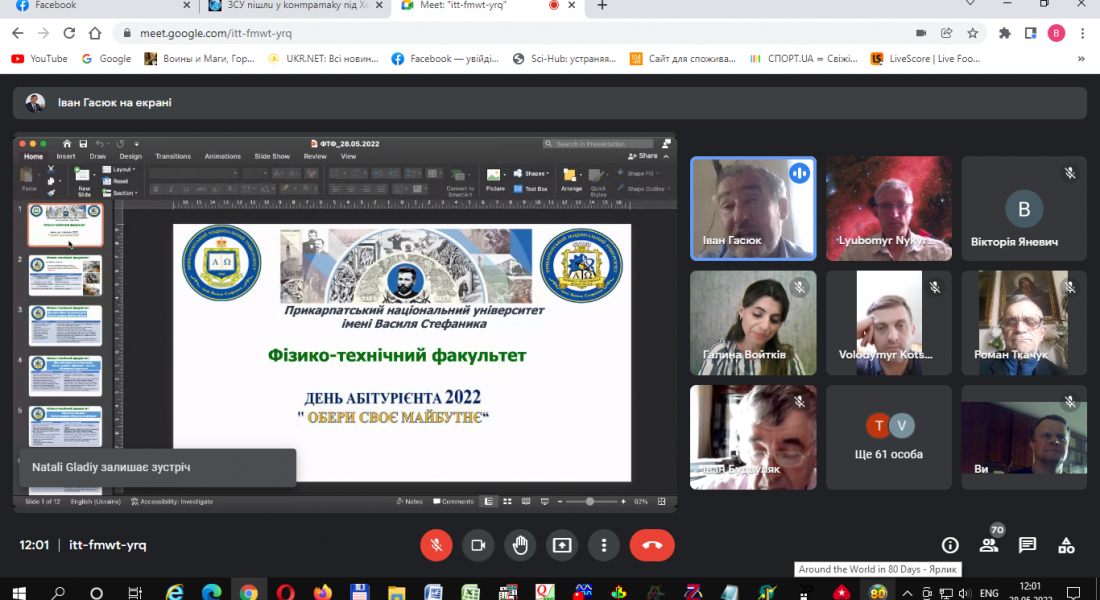Leave the call with red hang-up button
The width and height of the screenshot is (1100, 600).
pyautogui.click(x=652, y=545)
